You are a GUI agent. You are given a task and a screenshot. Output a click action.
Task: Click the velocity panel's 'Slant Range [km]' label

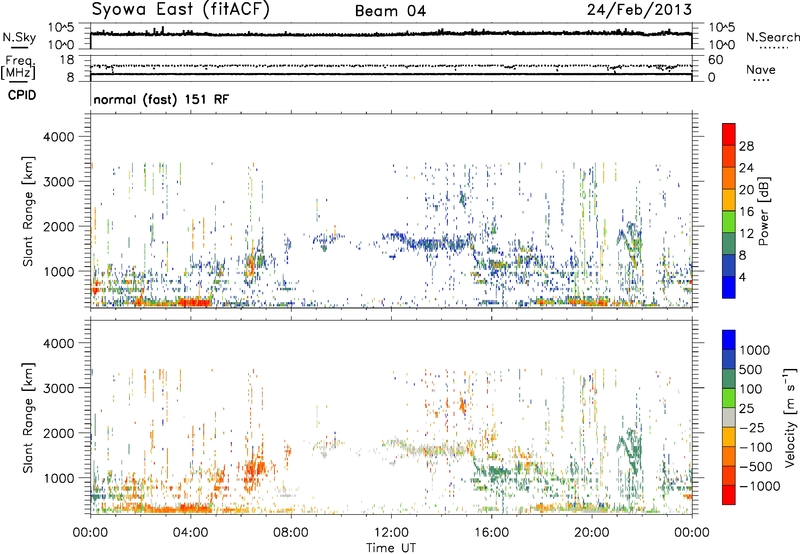click(x=28, y=417)
